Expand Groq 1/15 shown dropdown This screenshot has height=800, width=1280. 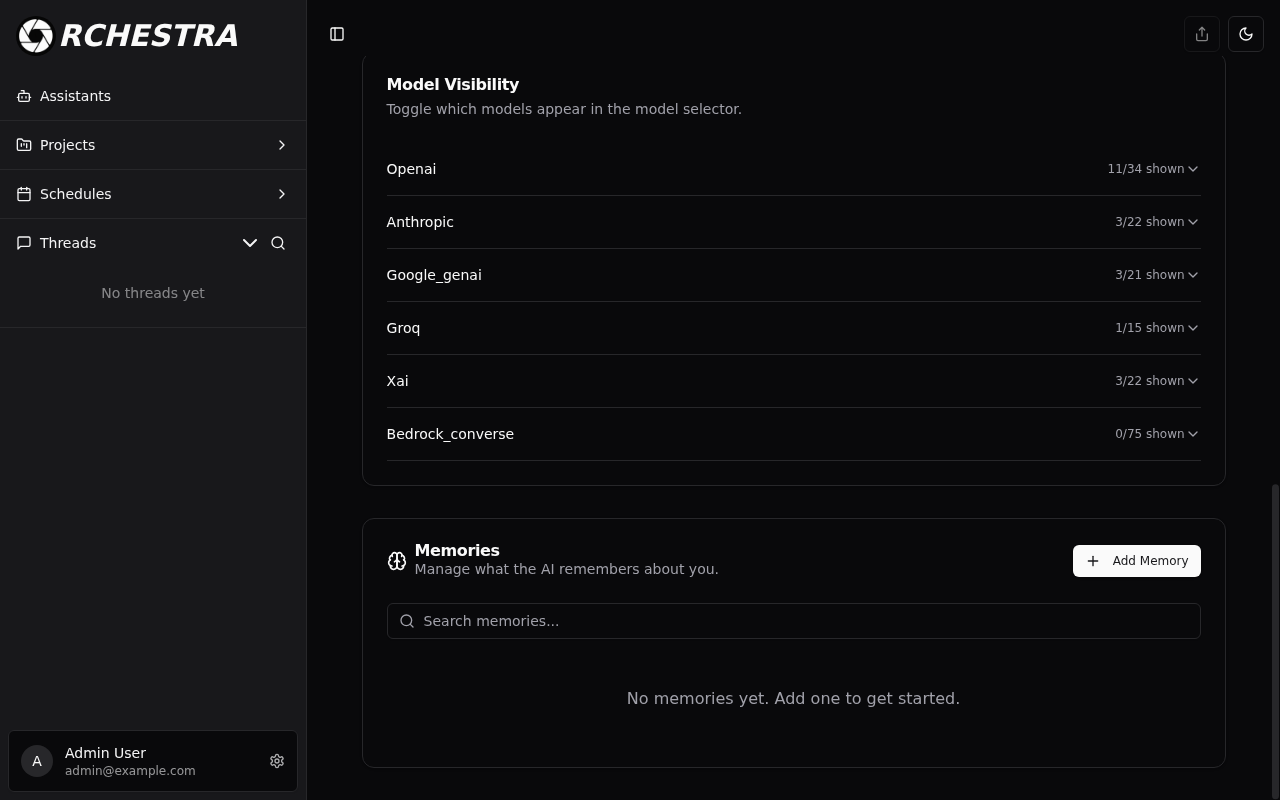1156,328
